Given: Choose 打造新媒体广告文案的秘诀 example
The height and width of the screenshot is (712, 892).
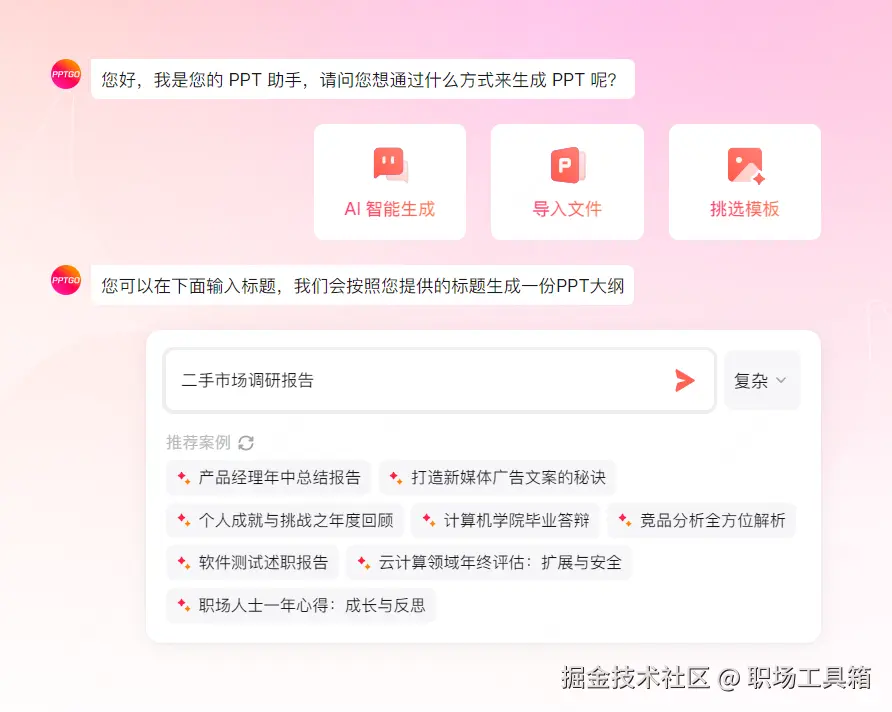Looking at the screenshot, I should click(498, 478).
